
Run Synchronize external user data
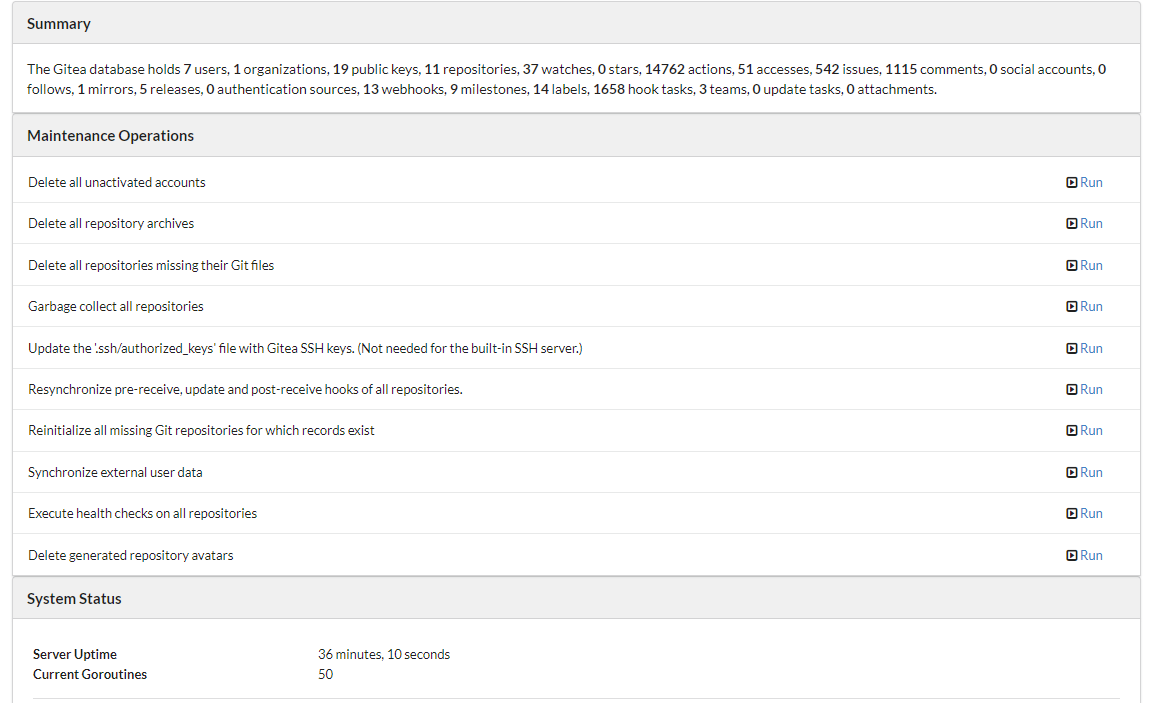point(1091,473)
